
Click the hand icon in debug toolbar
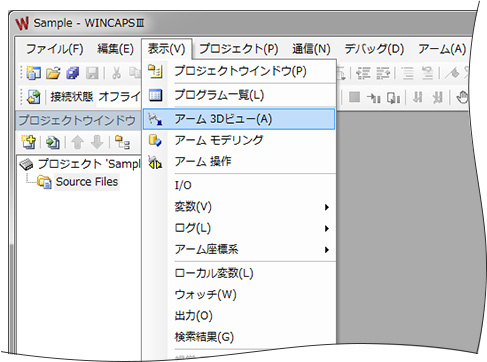click(x=462, y=97)
